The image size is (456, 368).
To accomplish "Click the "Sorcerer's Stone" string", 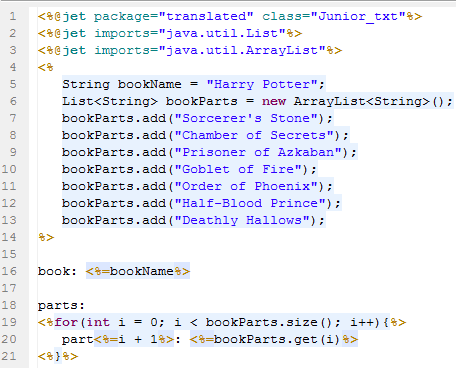I will pos(246,118).
